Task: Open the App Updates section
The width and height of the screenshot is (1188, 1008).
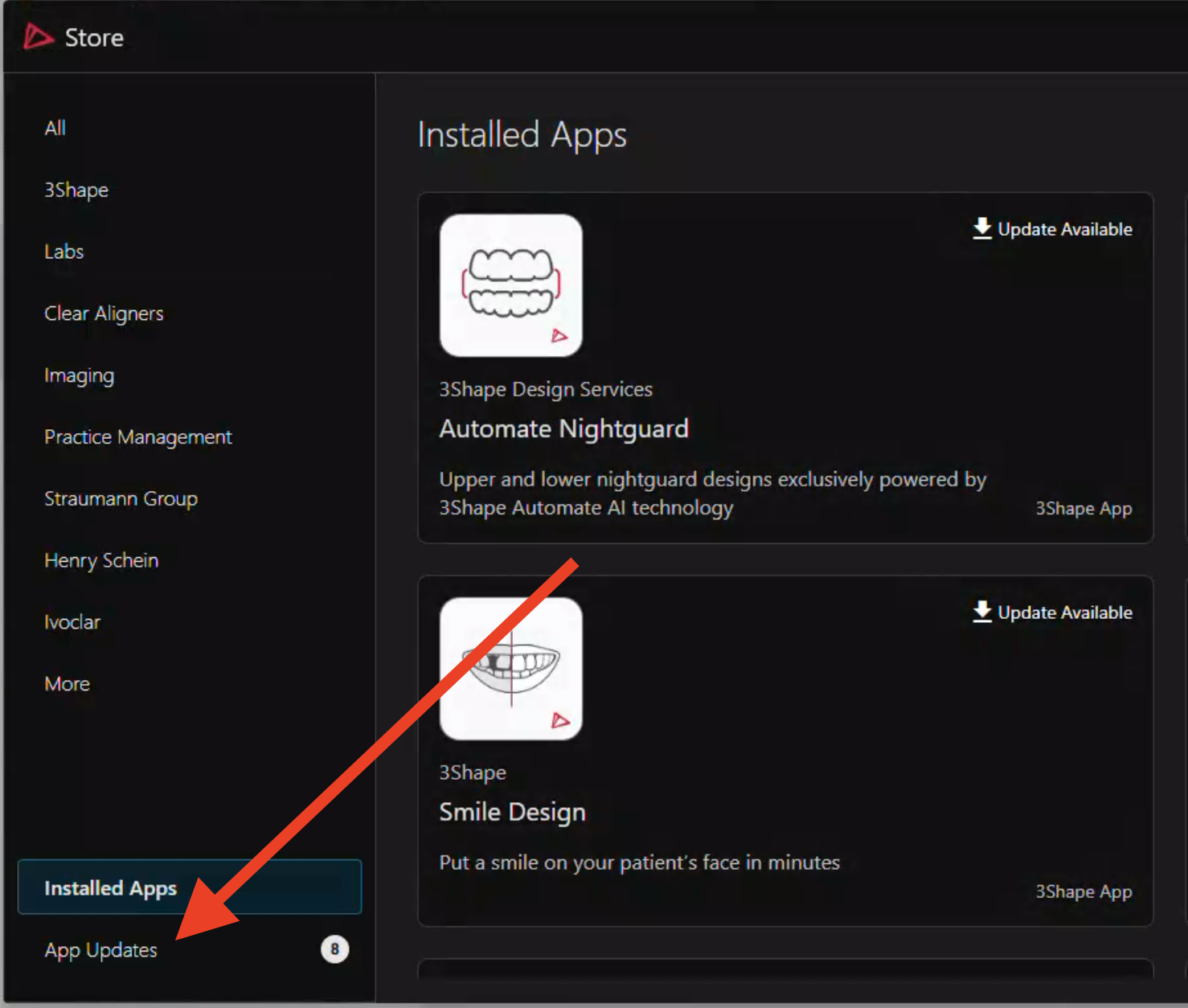Action: (101, 950)
